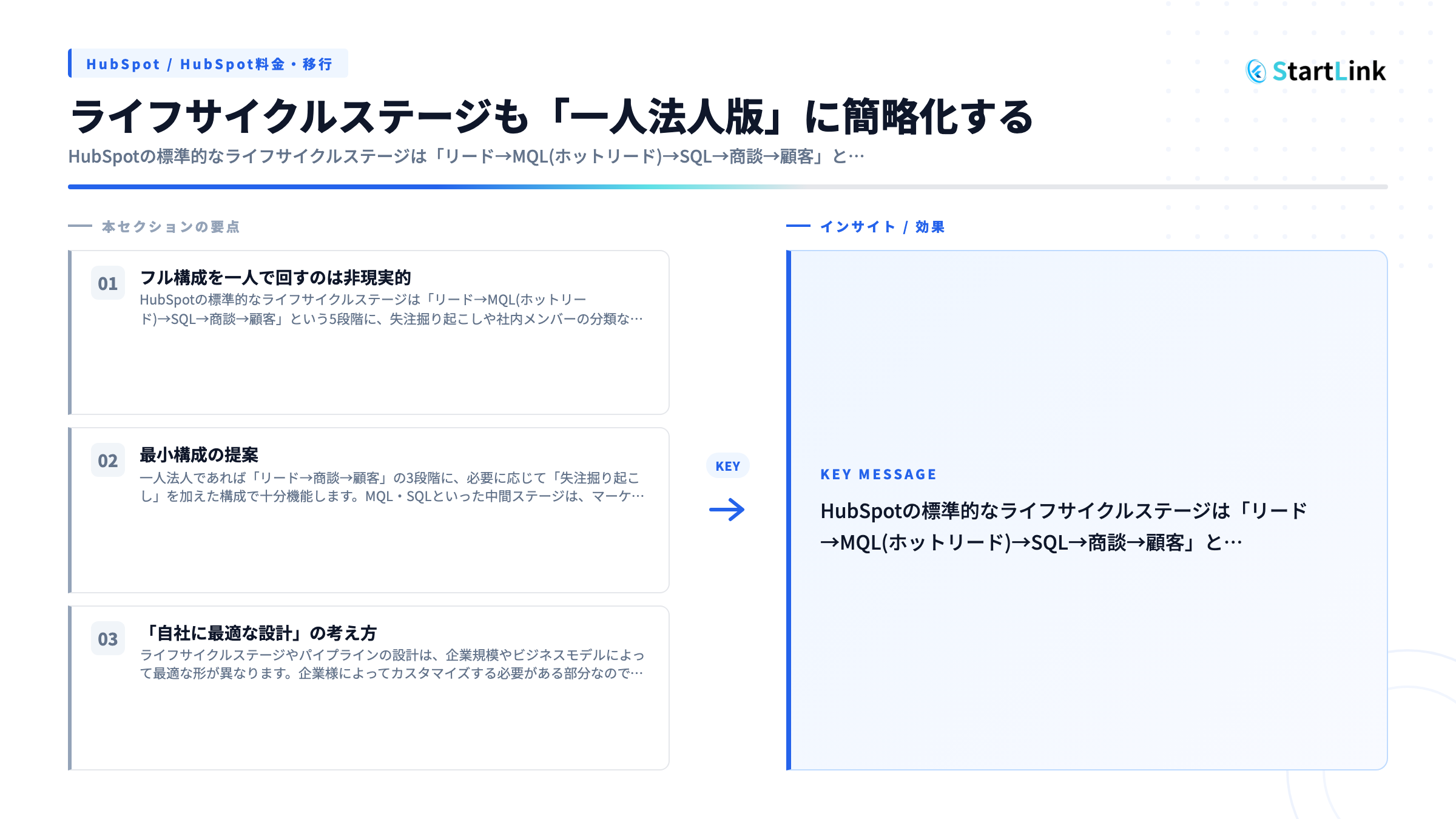Select the HubSpot / HubSpot料金・移行 breadcrumb tag
The image size is (1456, 819).
(208, 64)
